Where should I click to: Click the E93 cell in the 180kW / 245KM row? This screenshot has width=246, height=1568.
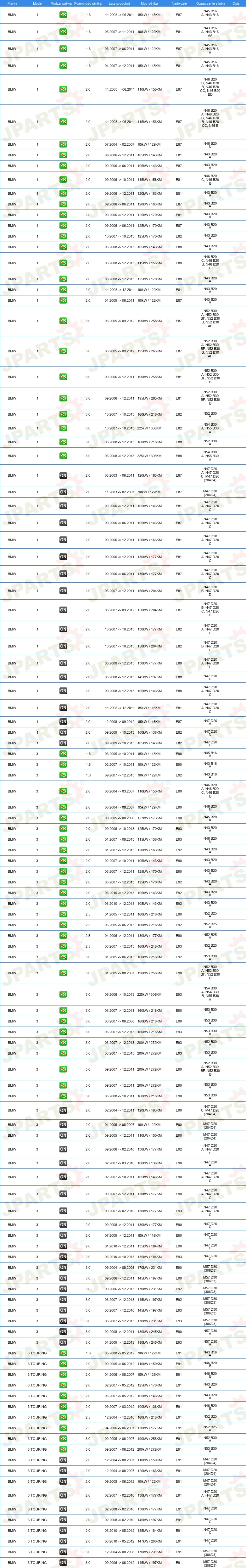pyautogui.click(x=178, y=1342)
